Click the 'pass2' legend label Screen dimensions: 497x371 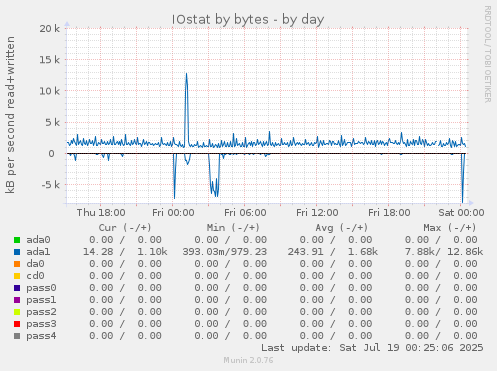pyautogui.click(x=41, y=312)
